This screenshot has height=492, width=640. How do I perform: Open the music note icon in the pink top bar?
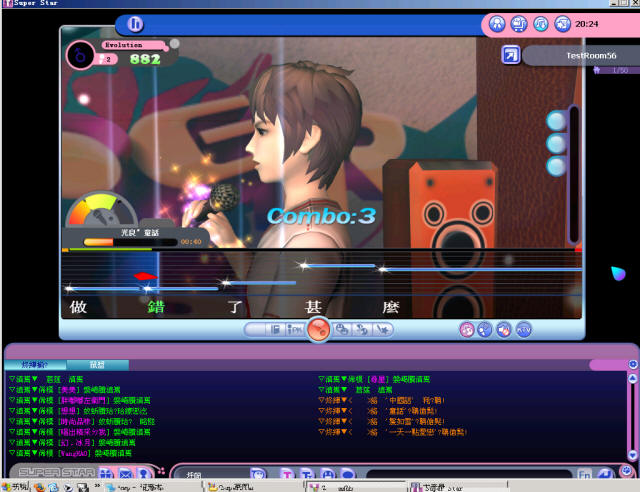[541, 24]
